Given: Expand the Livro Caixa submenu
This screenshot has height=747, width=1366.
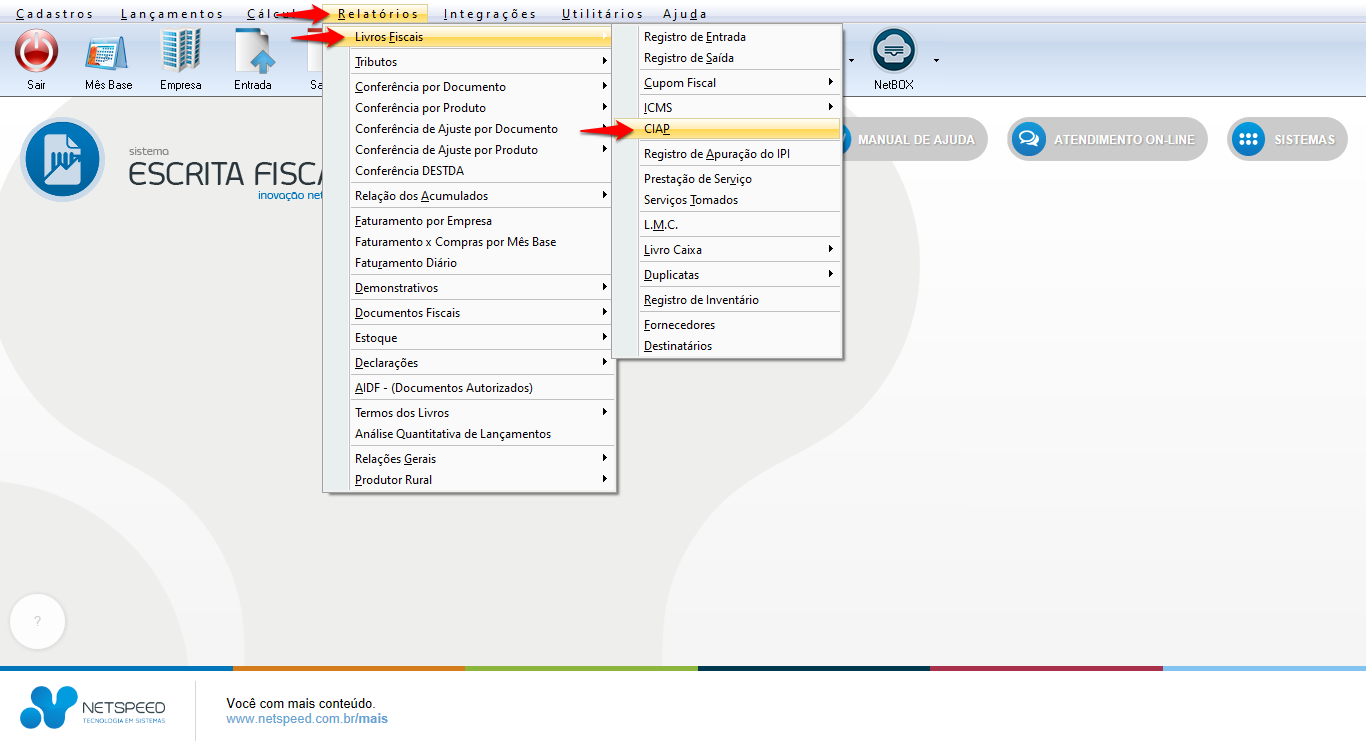Looking at the screenshot, I should (x=738, y=250).
